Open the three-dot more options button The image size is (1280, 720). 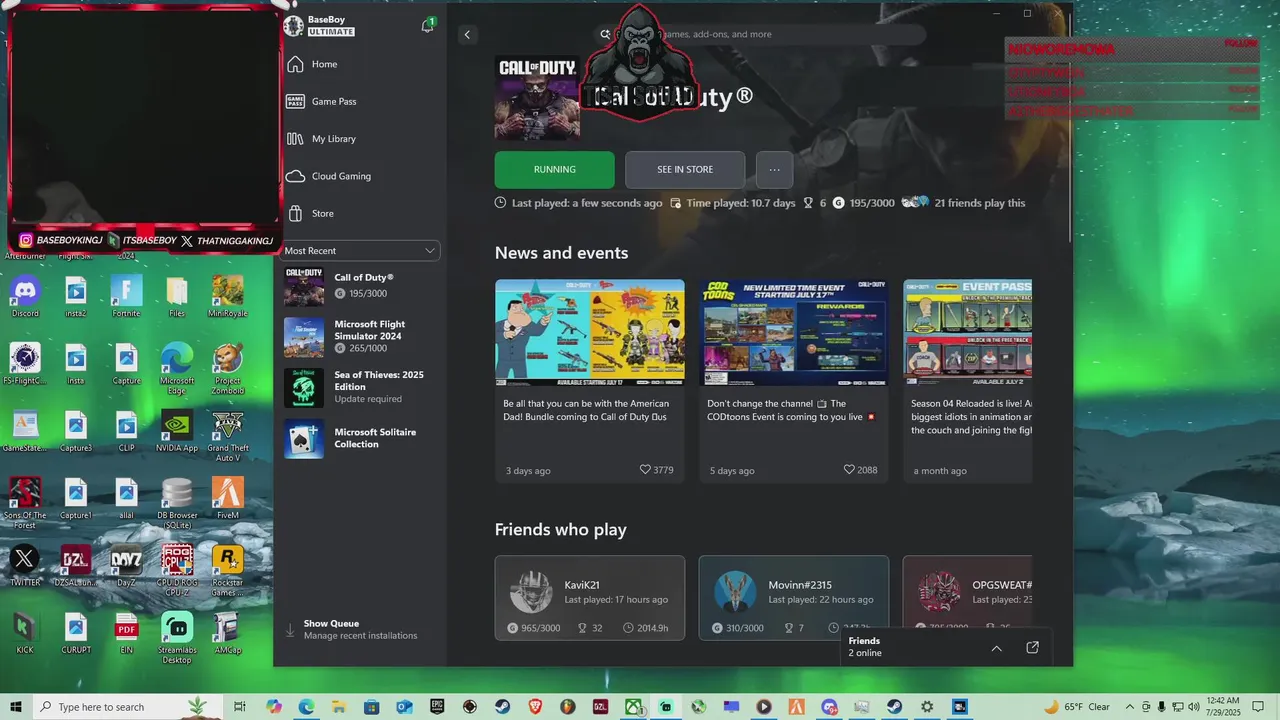(774, 170)
